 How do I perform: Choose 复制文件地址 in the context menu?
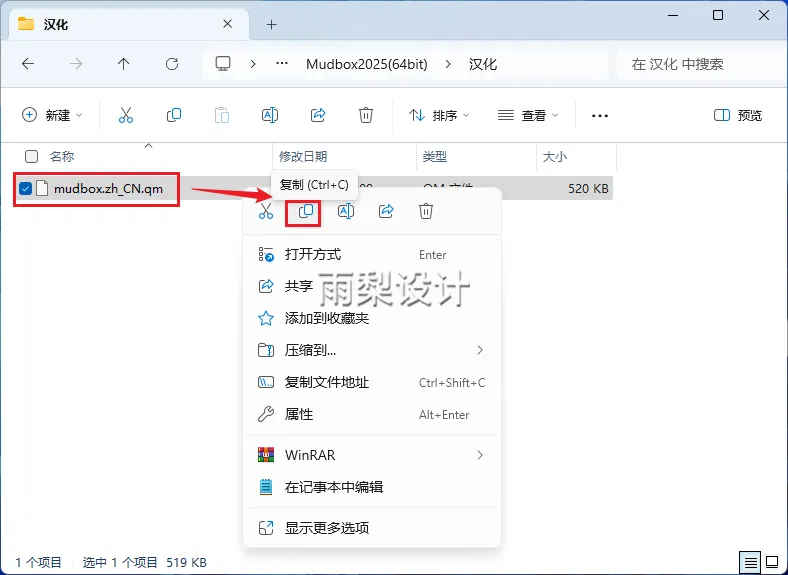(x=372, y=382)
